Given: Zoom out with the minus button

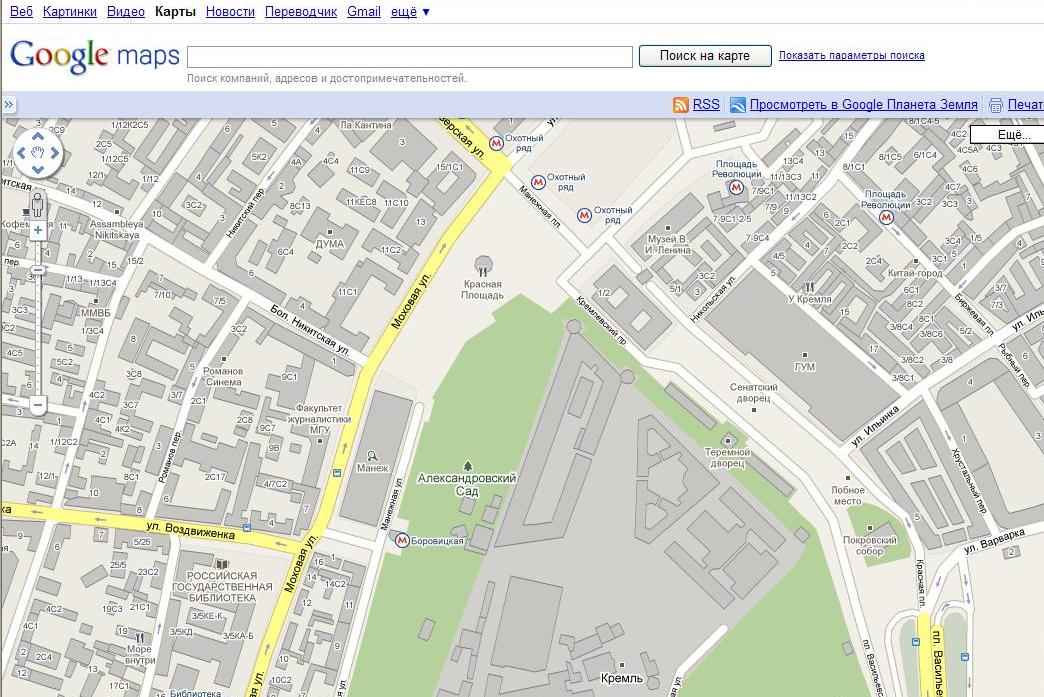Looking at the screenshot, I should 38,405.
